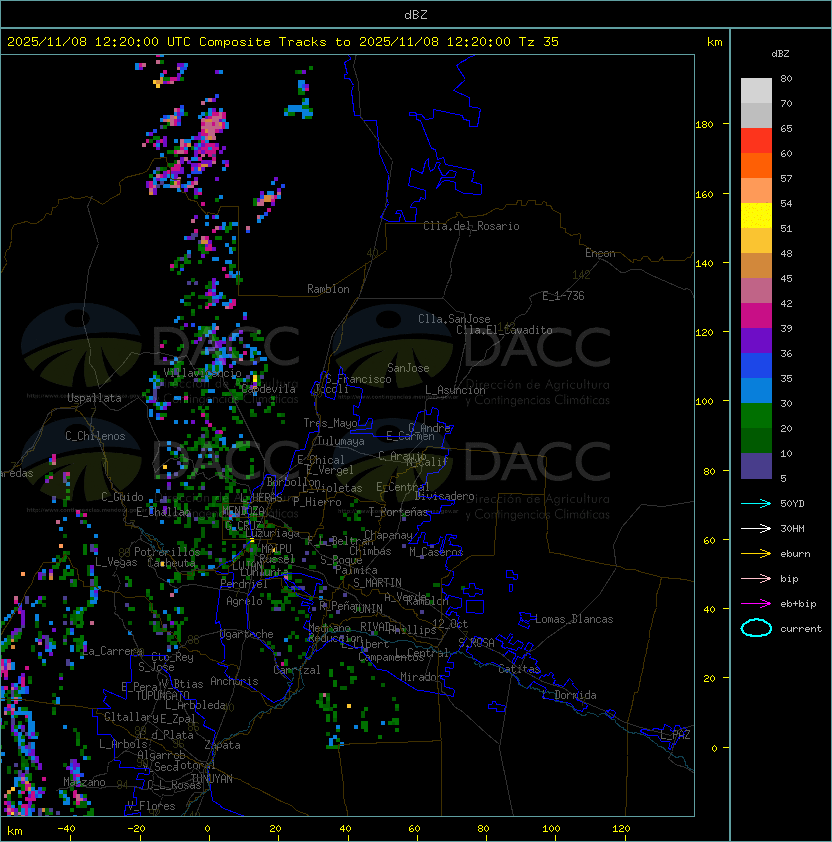Click the pink bip arrow icon

point(756,579)
